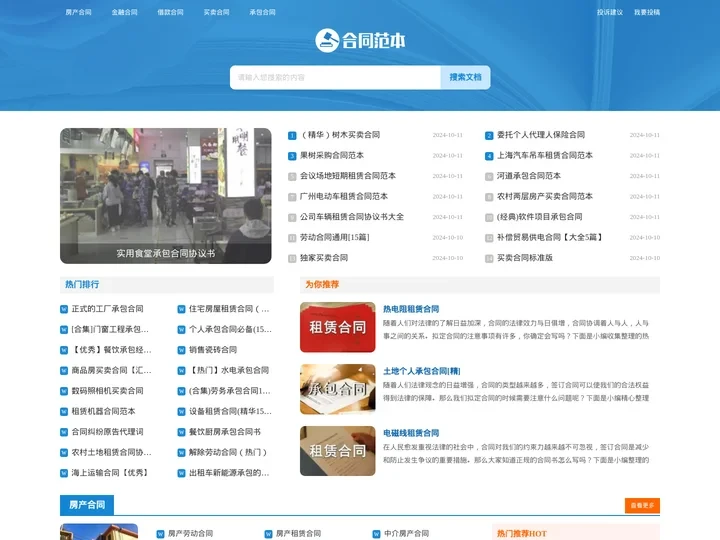The image size is (720, 540).
Task: Open the 实用食堂承包合同协议书 featured image
Action: coord(166,196)
